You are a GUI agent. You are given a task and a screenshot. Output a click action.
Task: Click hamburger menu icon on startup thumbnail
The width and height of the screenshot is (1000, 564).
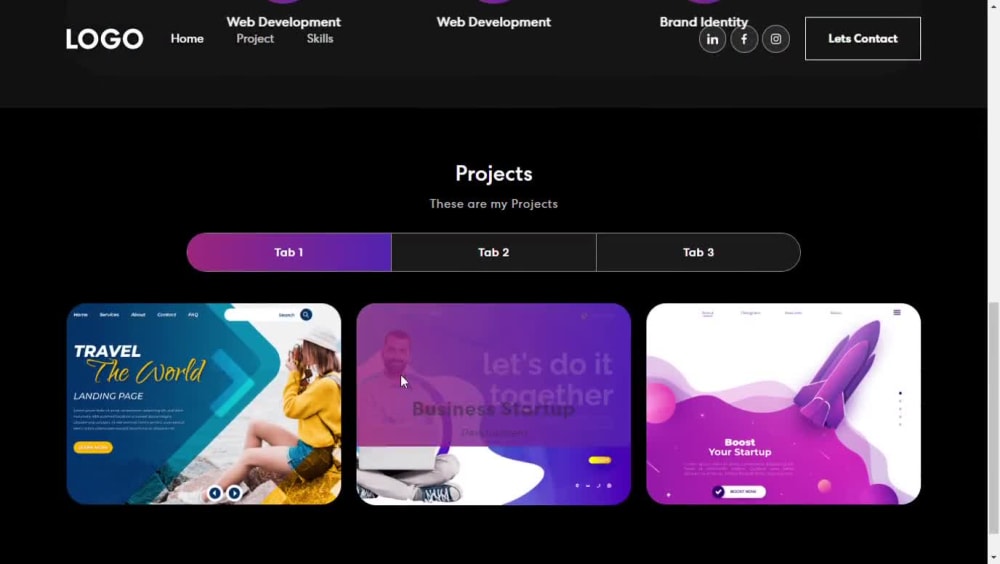(897, 313)
